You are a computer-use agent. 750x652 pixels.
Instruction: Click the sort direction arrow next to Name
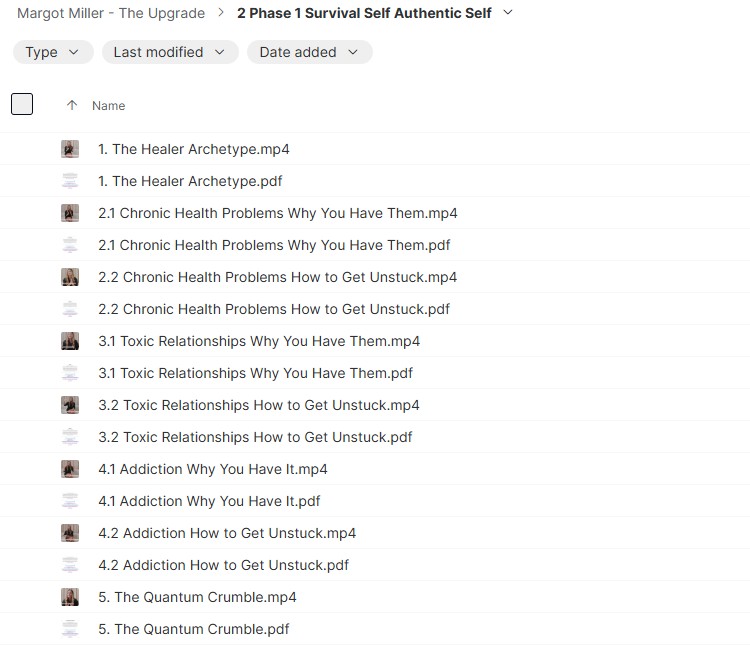[x=72, y=105]
